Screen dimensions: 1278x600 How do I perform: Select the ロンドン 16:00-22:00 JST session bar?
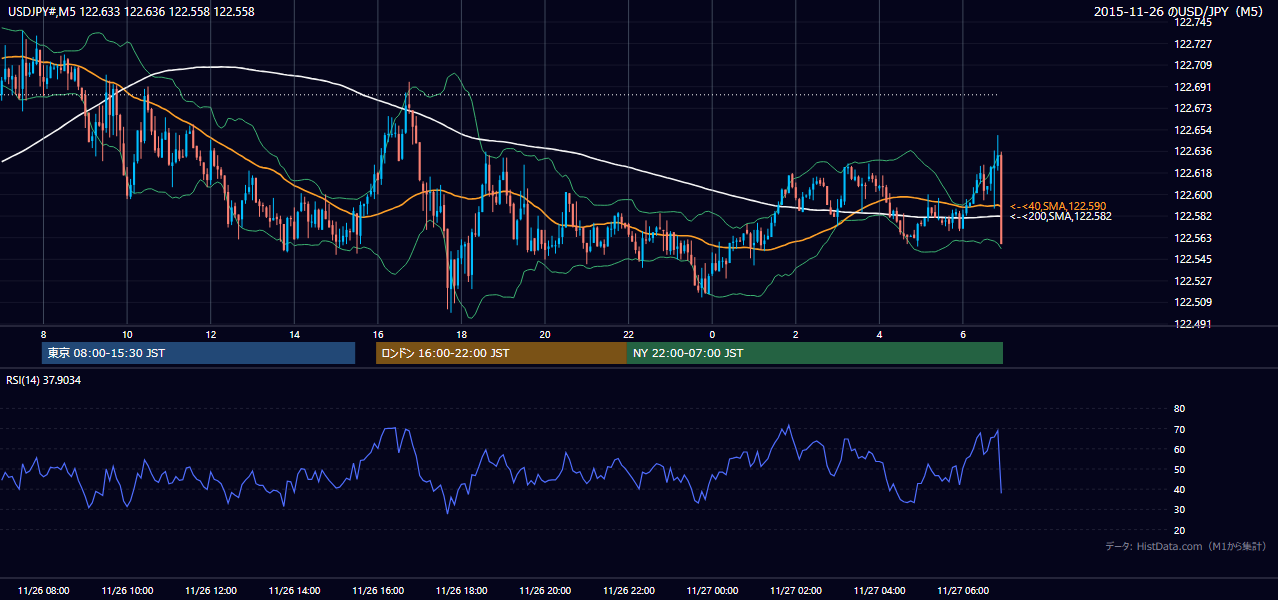coord(501,353)
